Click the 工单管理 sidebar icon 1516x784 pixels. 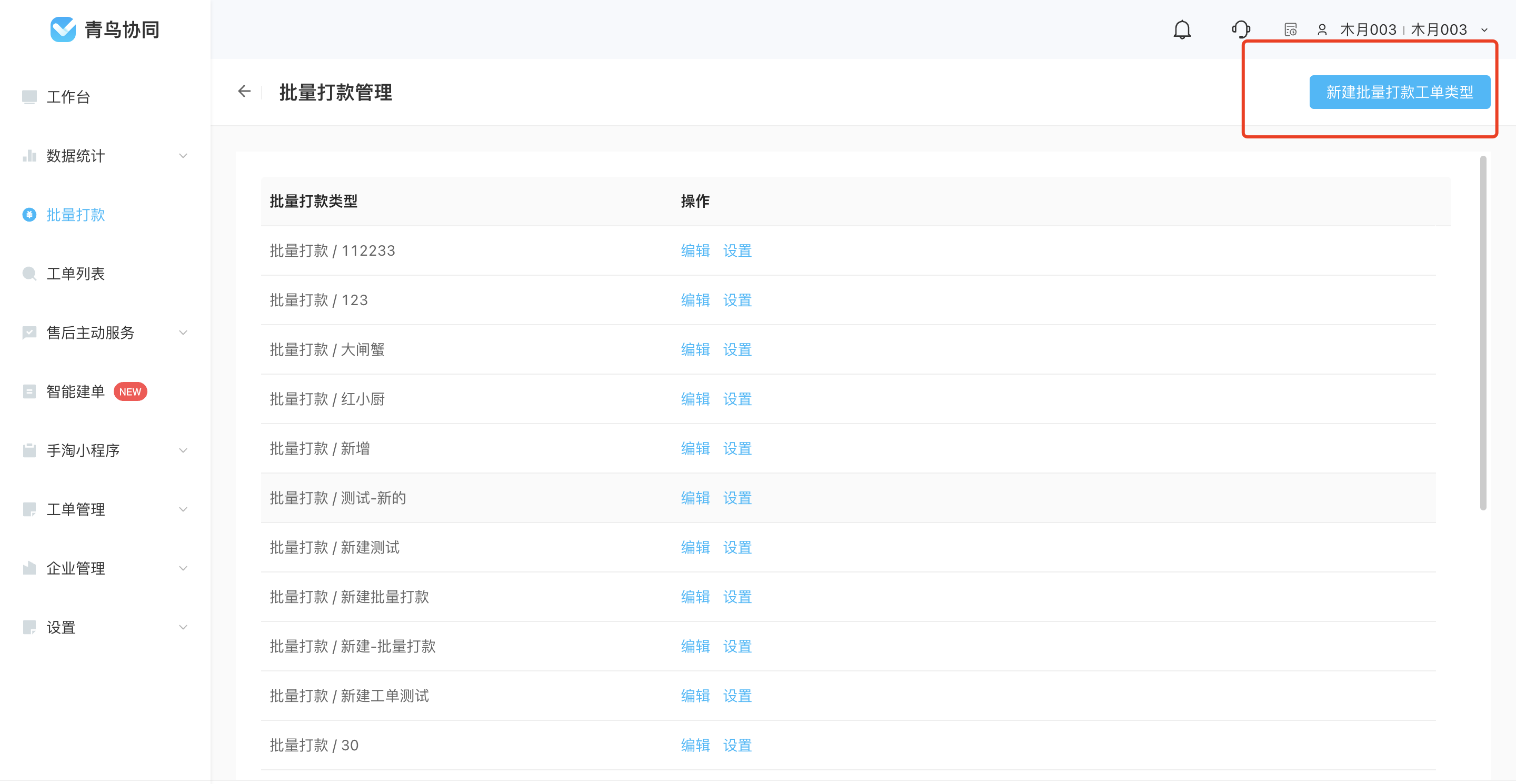(29, 509)
